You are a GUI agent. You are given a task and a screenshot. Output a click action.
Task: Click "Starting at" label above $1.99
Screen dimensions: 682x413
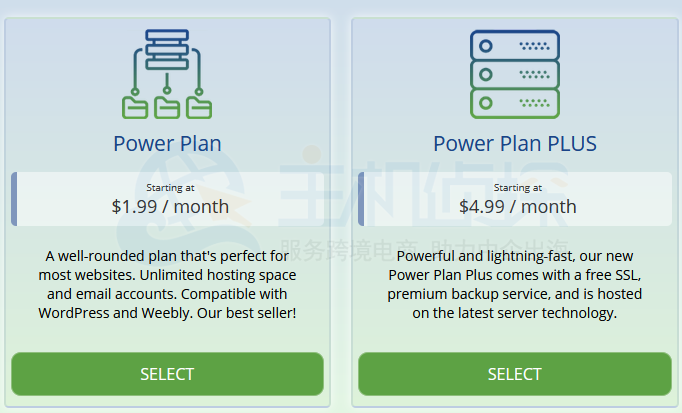pyautogui.click(x=170, y=187)
